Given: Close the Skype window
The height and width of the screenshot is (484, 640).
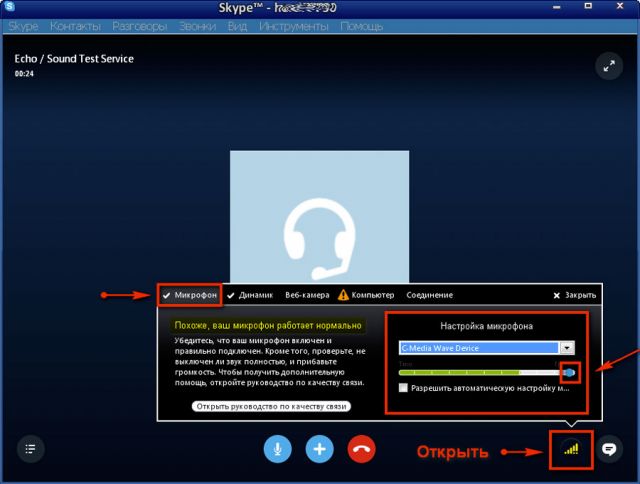Looking at the screenshot, I should (620, 6).
